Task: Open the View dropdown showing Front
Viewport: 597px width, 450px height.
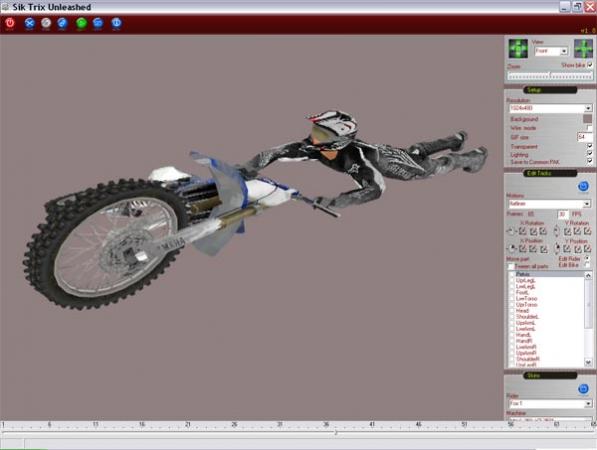Action: (551, 51)
